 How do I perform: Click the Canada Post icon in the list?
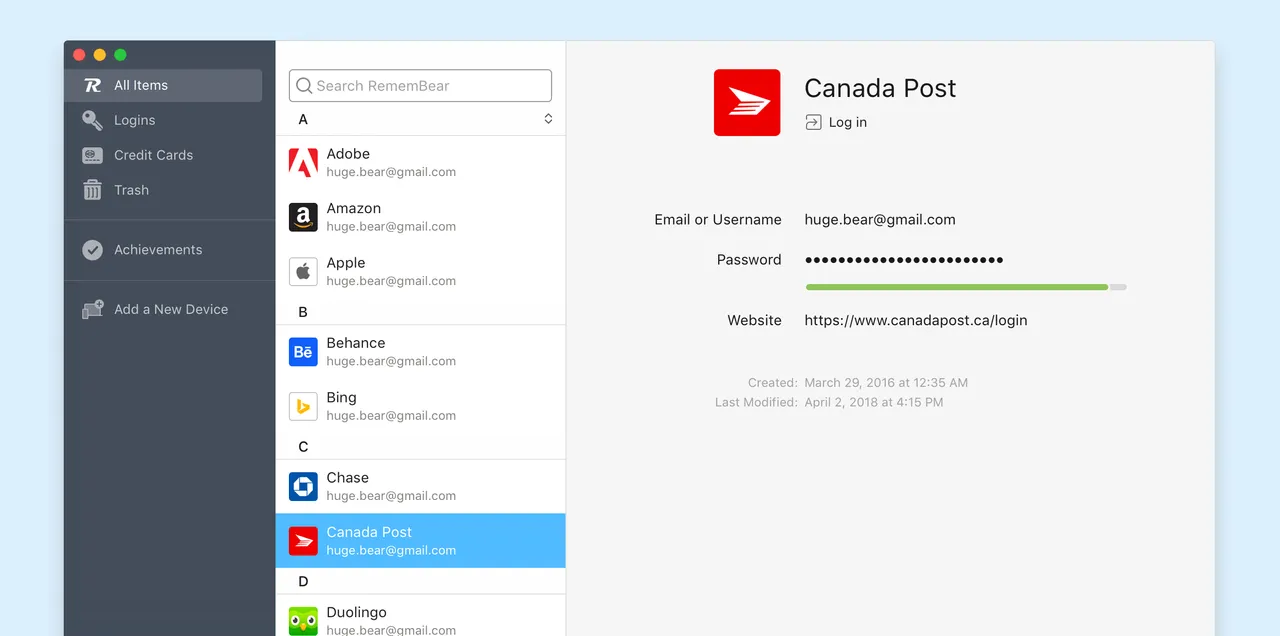pyautogui.click(x=303, y=541)
